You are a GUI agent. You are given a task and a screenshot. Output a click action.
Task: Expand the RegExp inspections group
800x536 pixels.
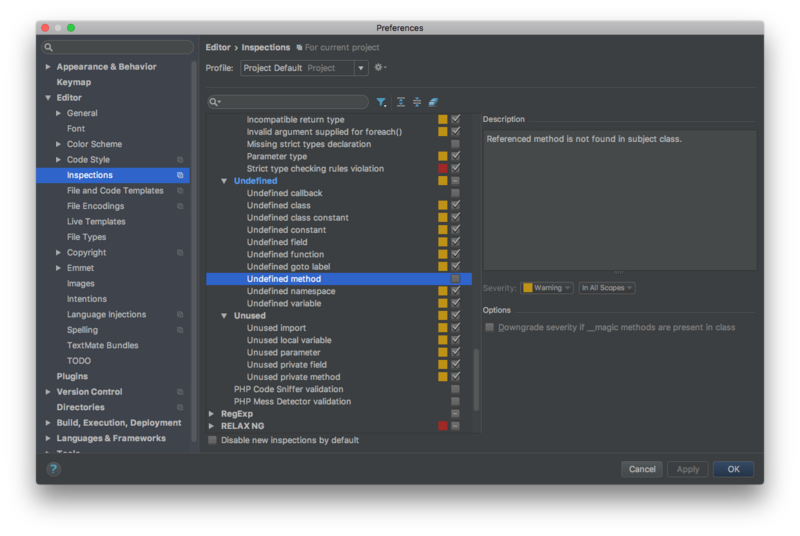pos(212,413)
